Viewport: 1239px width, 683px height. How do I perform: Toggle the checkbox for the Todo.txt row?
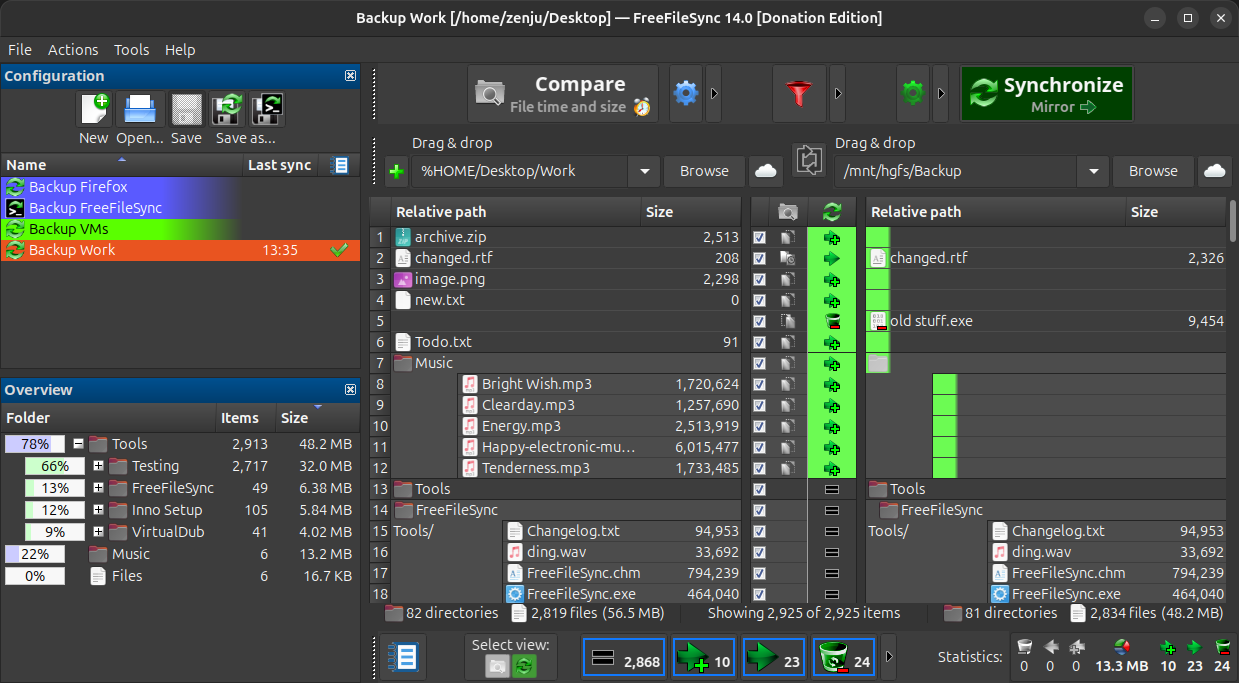coord(760,343)
